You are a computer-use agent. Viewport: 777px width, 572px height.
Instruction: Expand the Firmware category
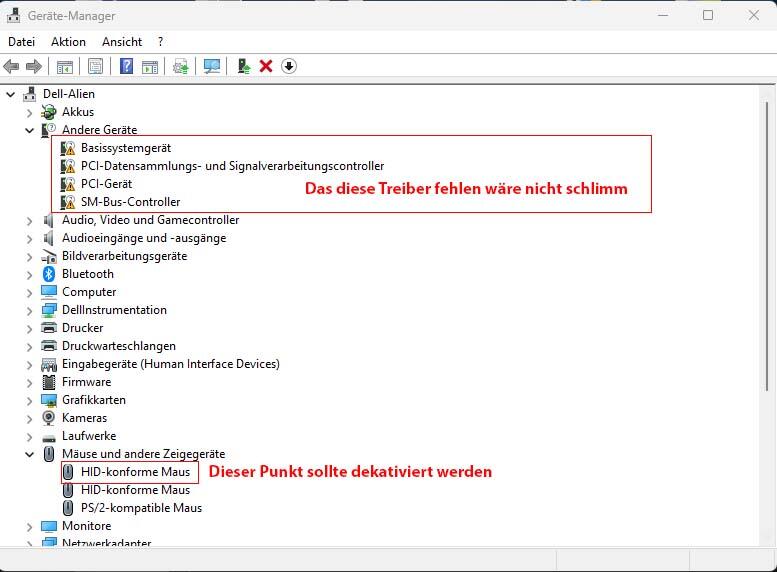[30, 382]
